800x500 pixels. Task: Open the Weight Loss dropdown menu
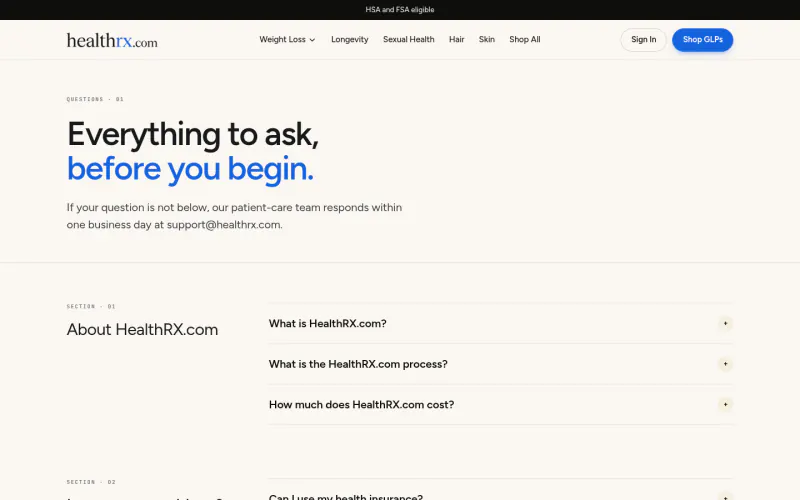287,39
